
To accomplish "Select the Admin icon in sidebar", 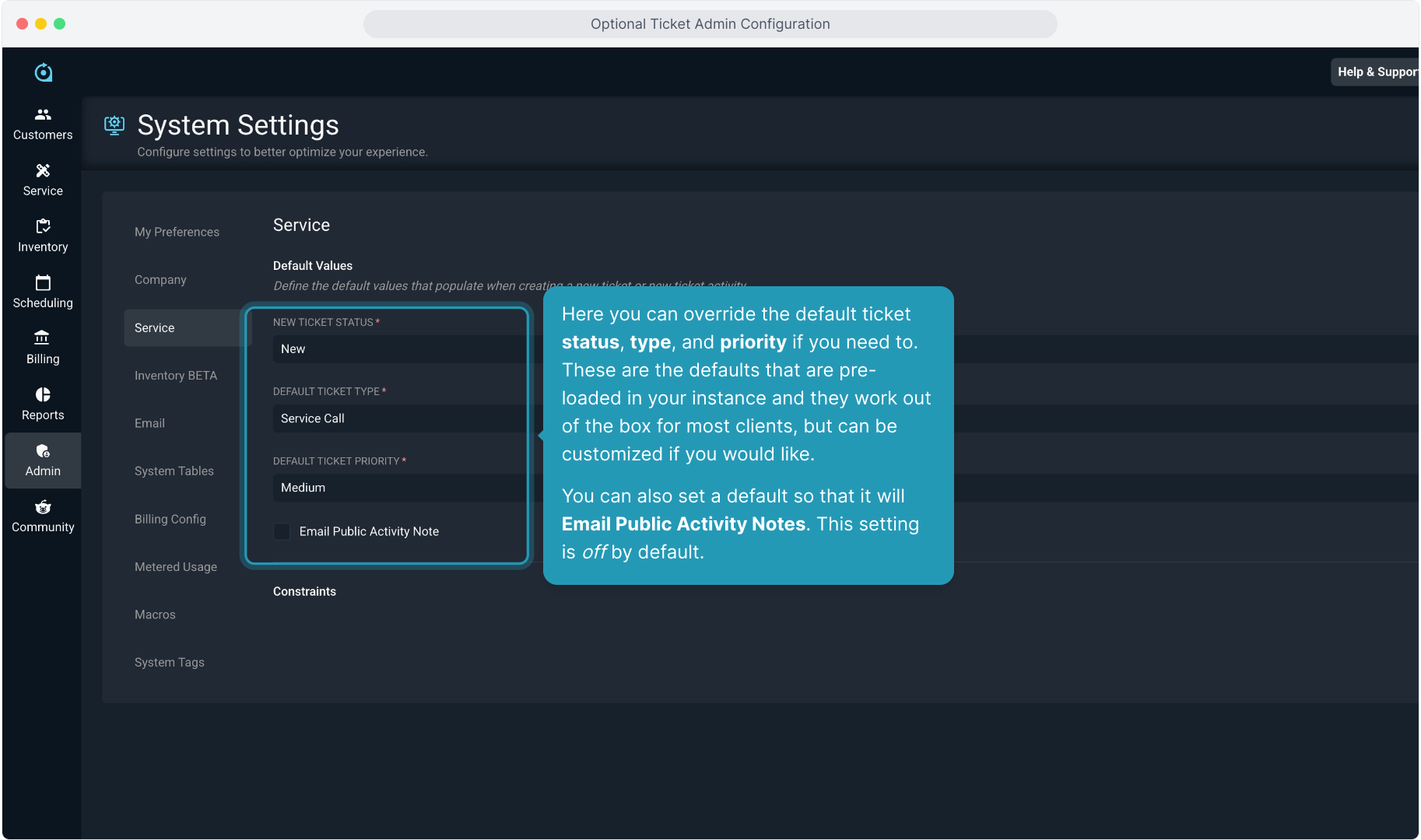I will [43, 451].
